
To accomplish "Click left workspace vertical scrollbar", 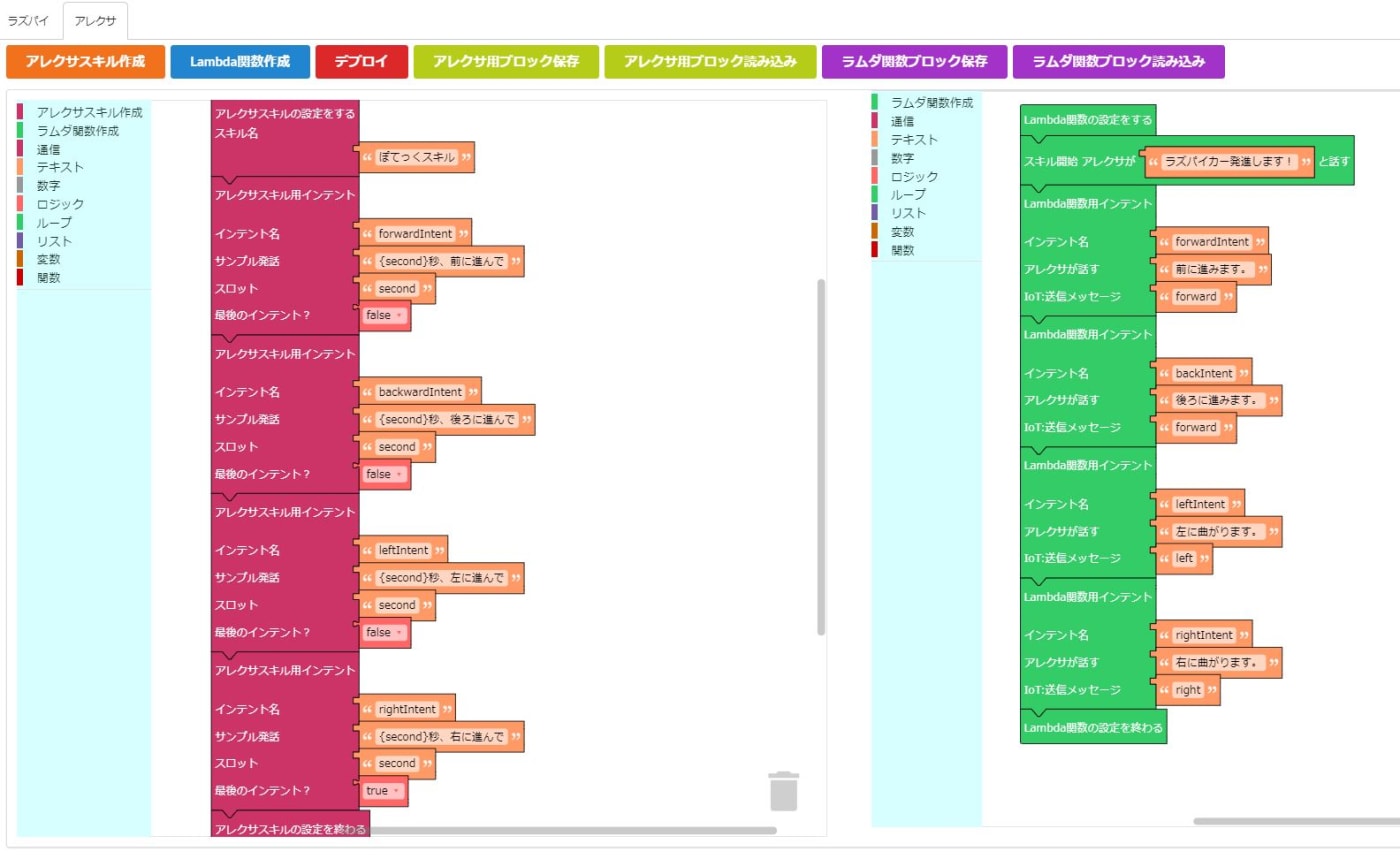I will (x=821, y=456).
